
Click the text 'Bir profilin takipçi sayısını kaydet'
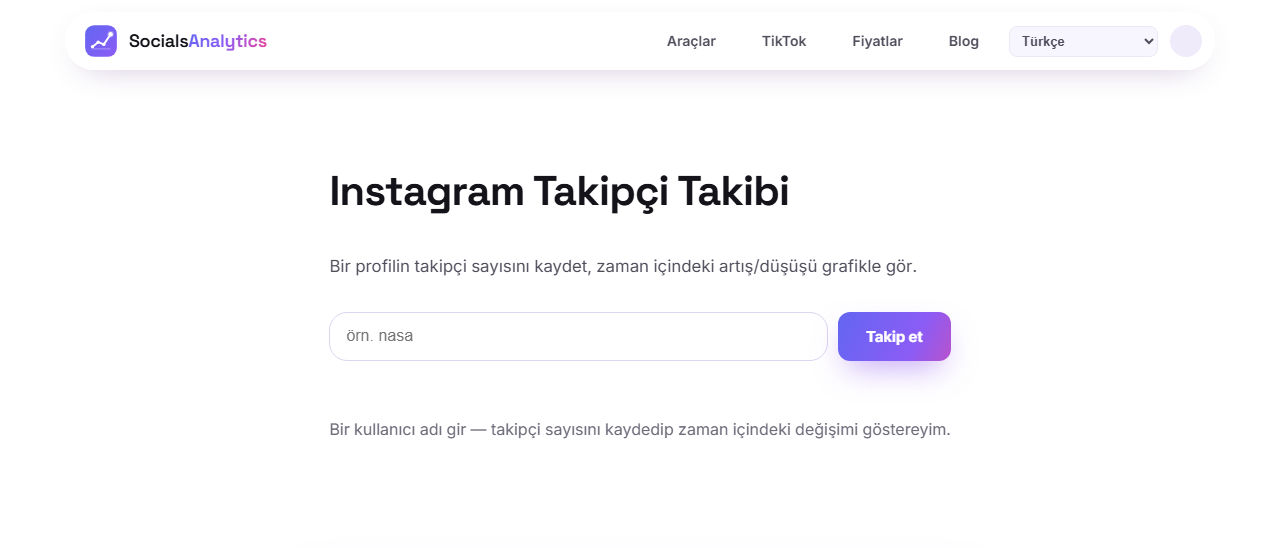click(459, 267)
